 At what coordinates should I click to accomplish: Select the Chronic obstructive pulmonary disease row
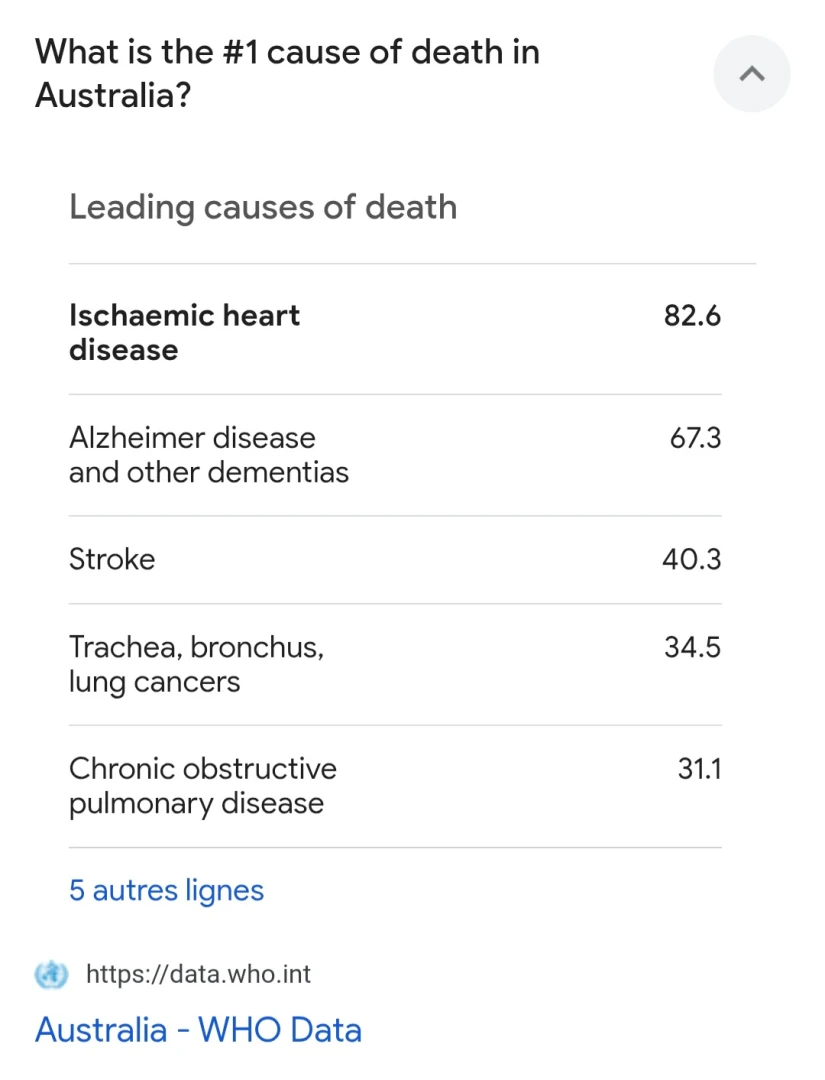(x=395, y=786)
